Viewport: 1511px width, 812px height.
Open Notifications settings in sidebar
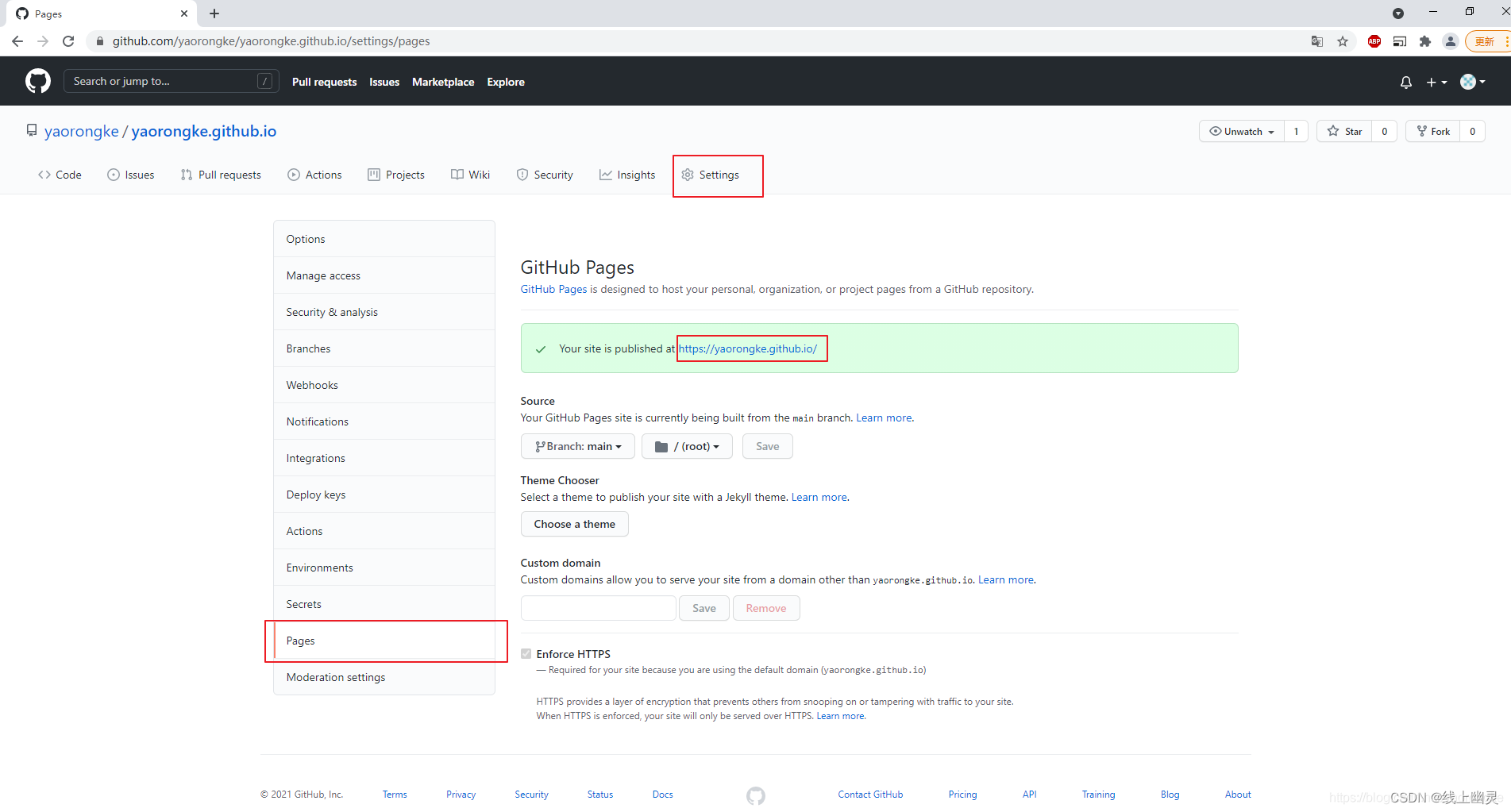[x=384, y=421]
